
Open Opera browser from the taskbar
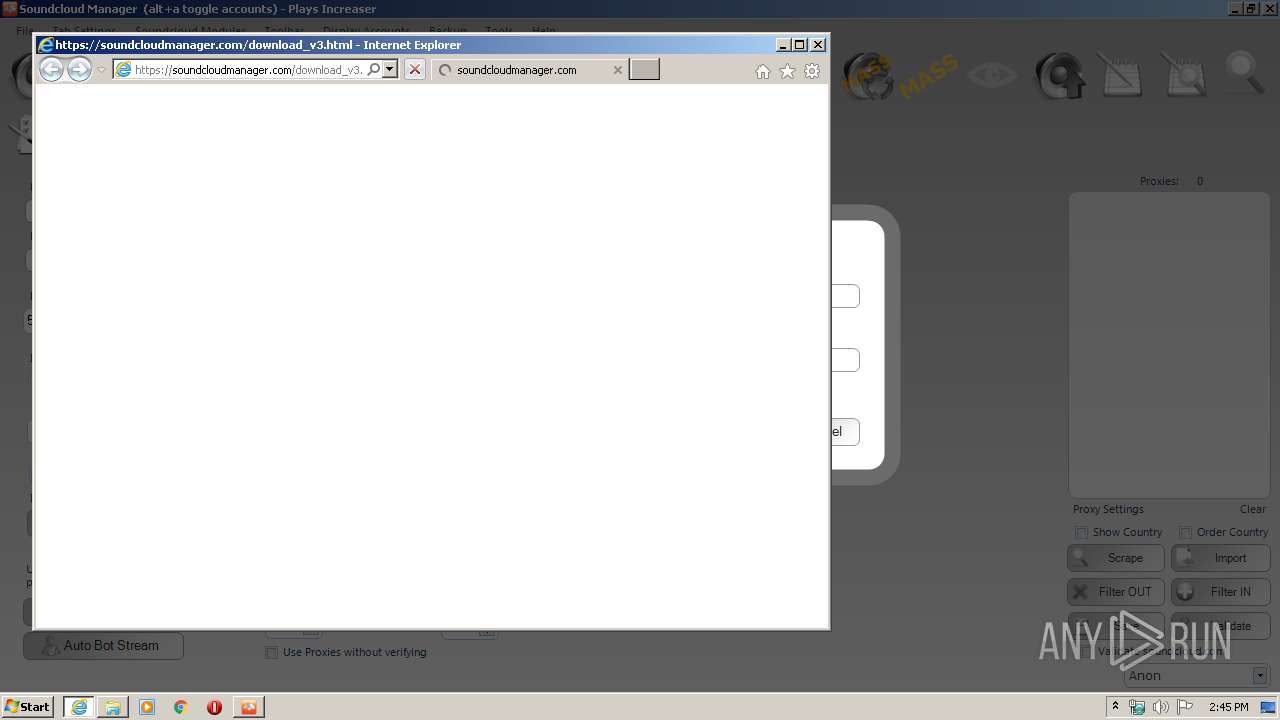[214, 707]
